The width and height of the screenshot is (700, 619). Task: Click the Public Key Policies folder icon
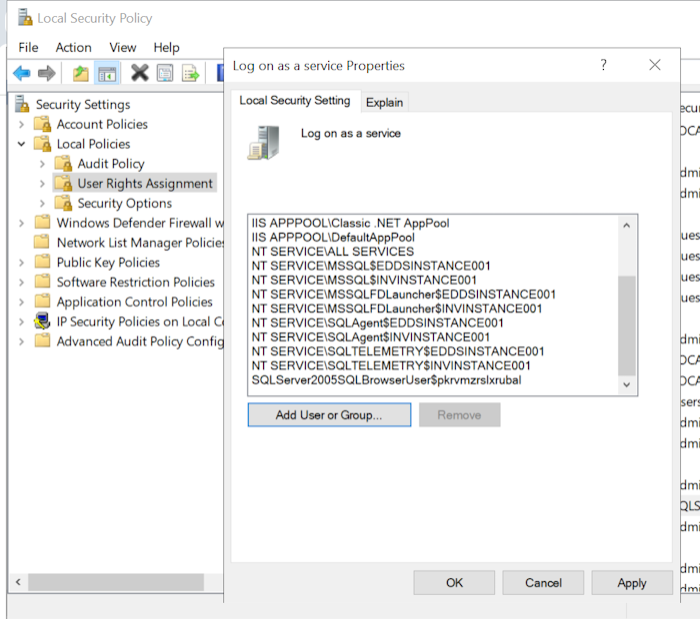[42, 262]
